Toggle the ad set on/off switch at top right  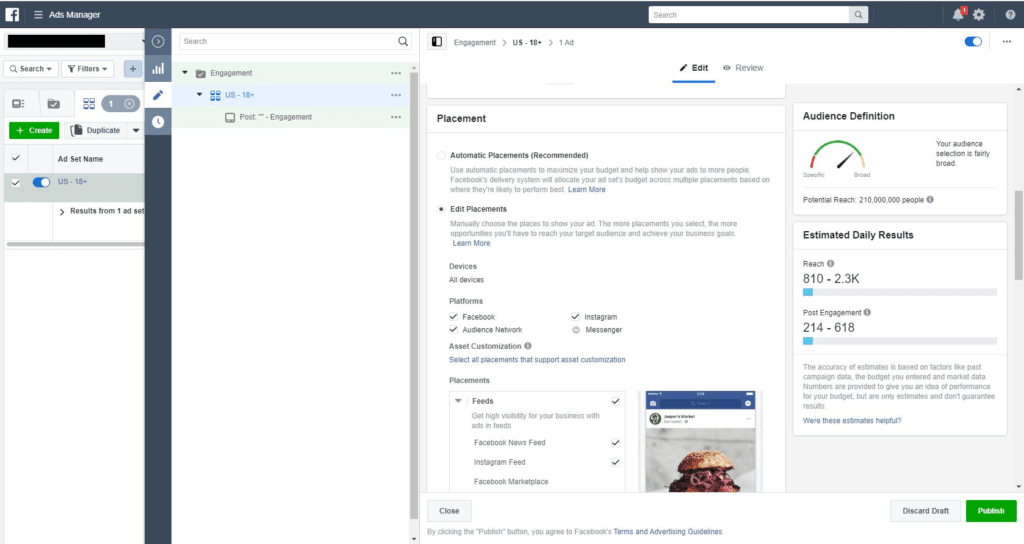click(973, 42)
